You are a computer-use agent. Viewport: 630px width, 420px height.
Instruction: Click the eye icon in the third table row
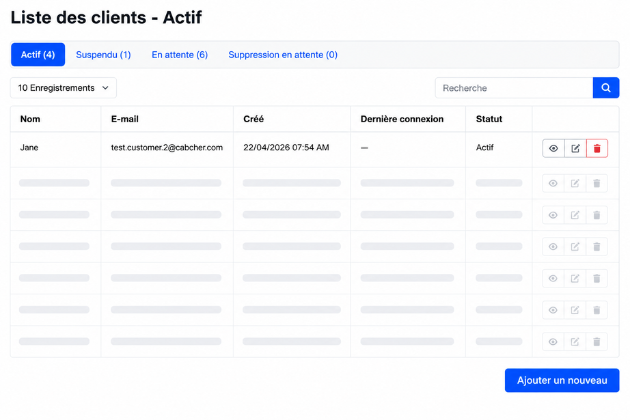coord(553,215)
